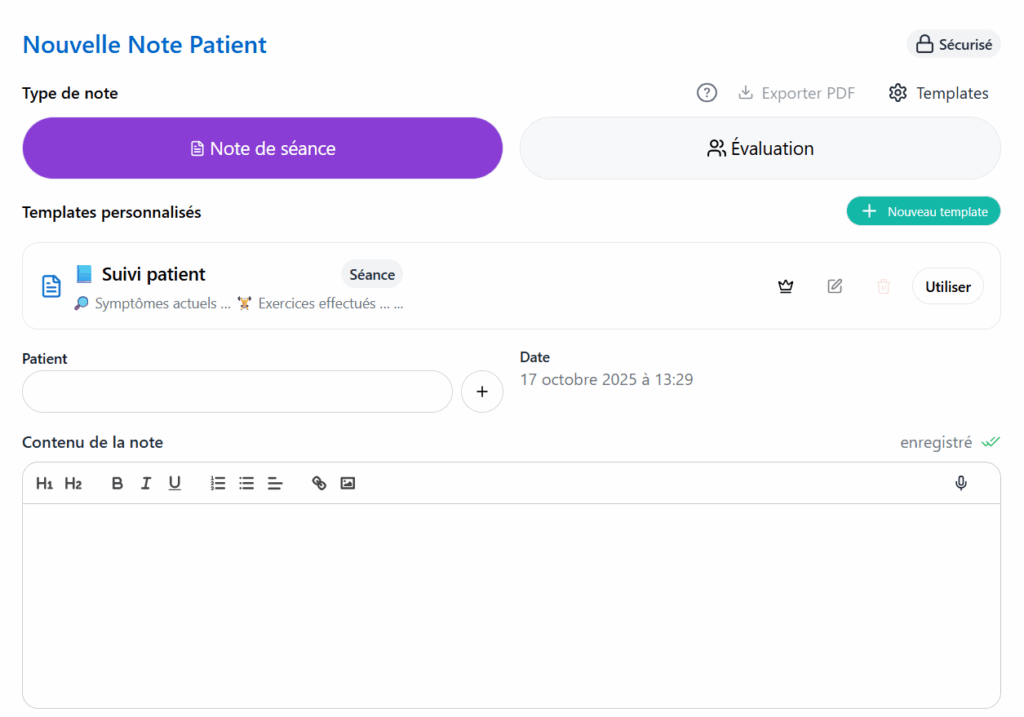Add a new patient with plus button
Screen dimensions: 1024x717
(482, 392)
